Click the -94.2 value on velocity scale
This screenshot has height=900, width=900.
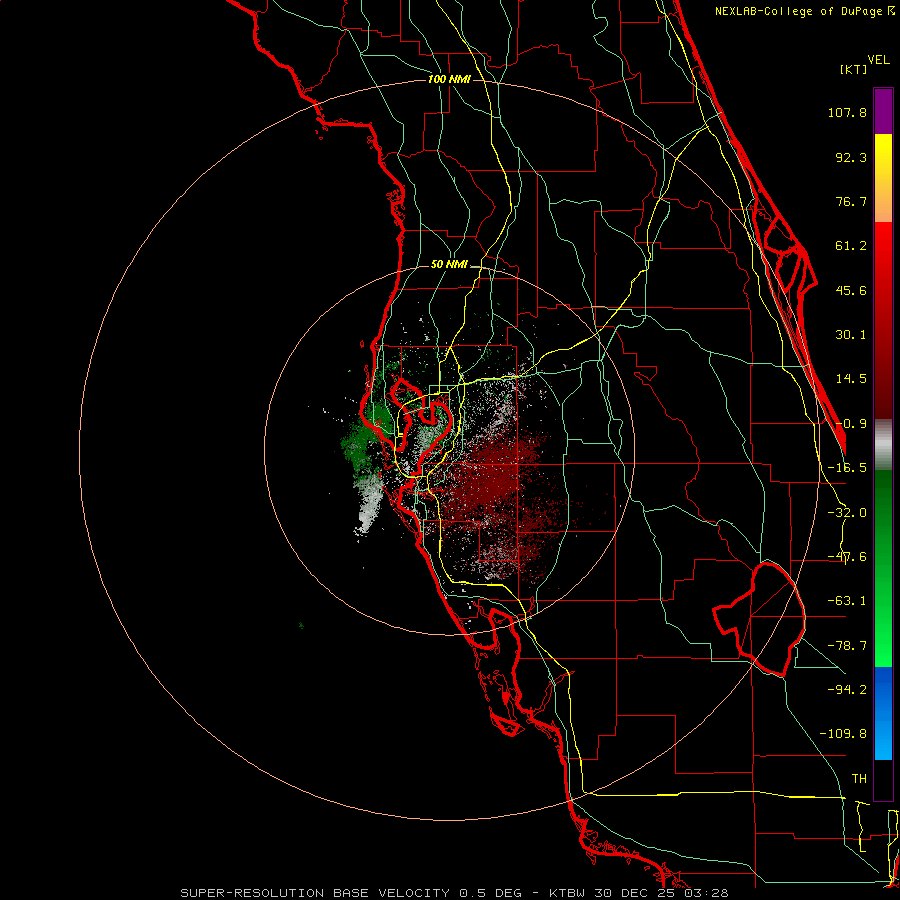(847, 689)
